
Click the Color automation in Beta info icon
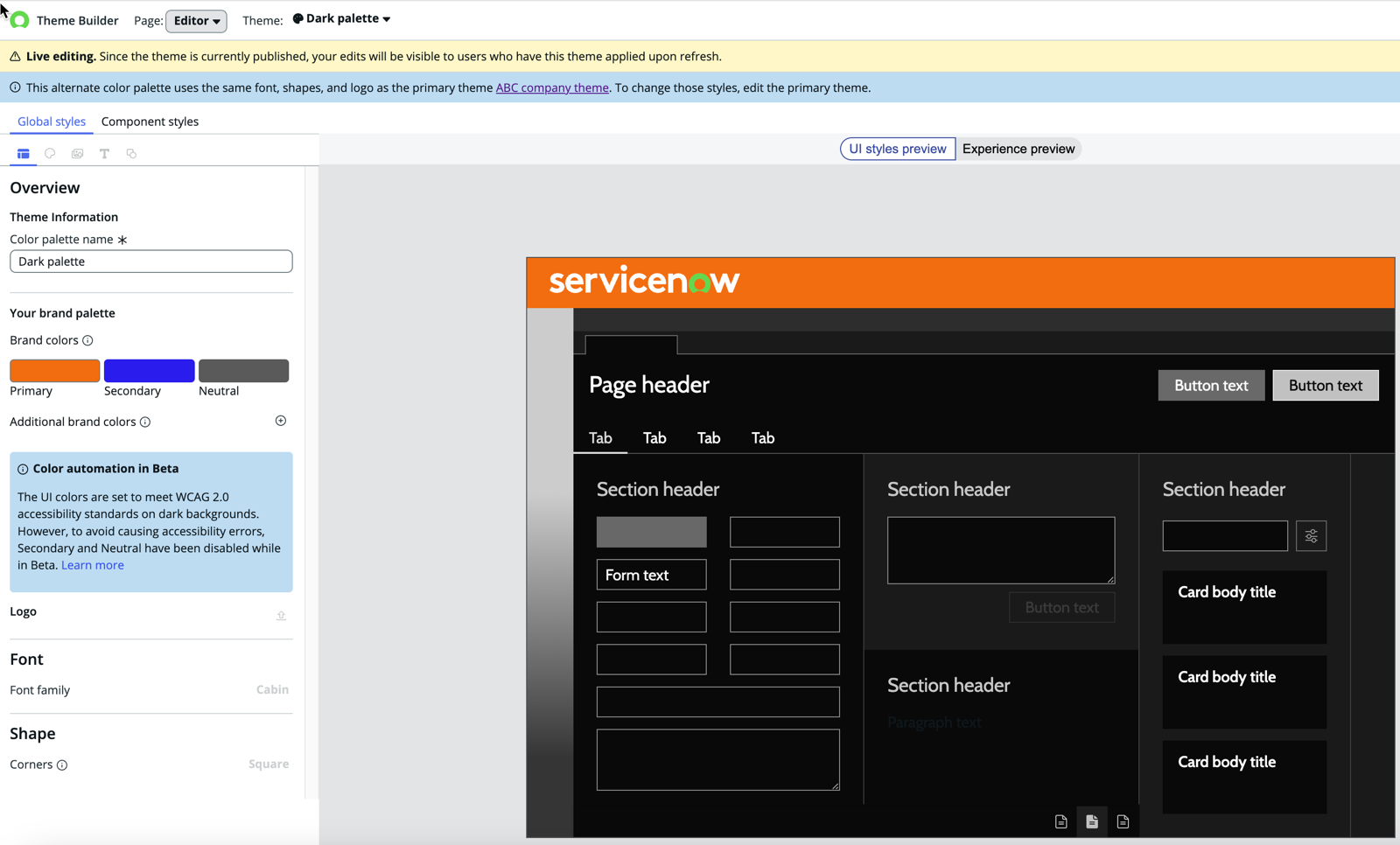click(23, 469)
